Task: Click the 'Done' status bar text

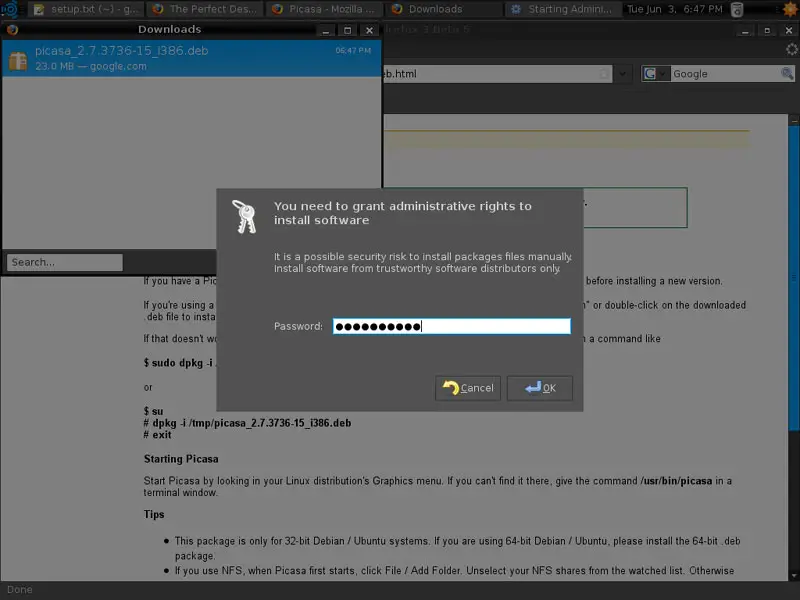Action: pos(20,590)
